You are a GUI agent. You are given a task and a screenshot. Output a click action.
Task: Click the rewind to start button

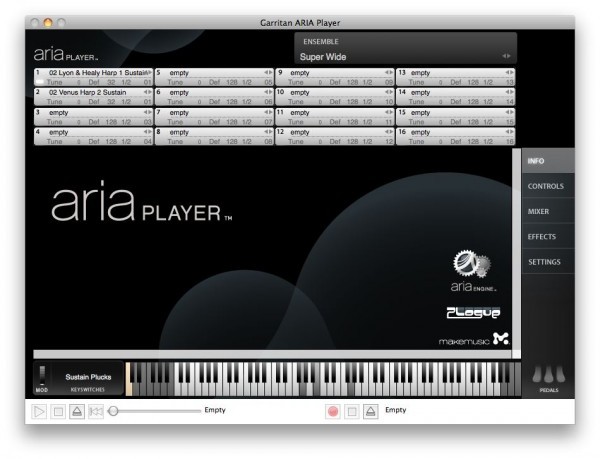(96, 412)
